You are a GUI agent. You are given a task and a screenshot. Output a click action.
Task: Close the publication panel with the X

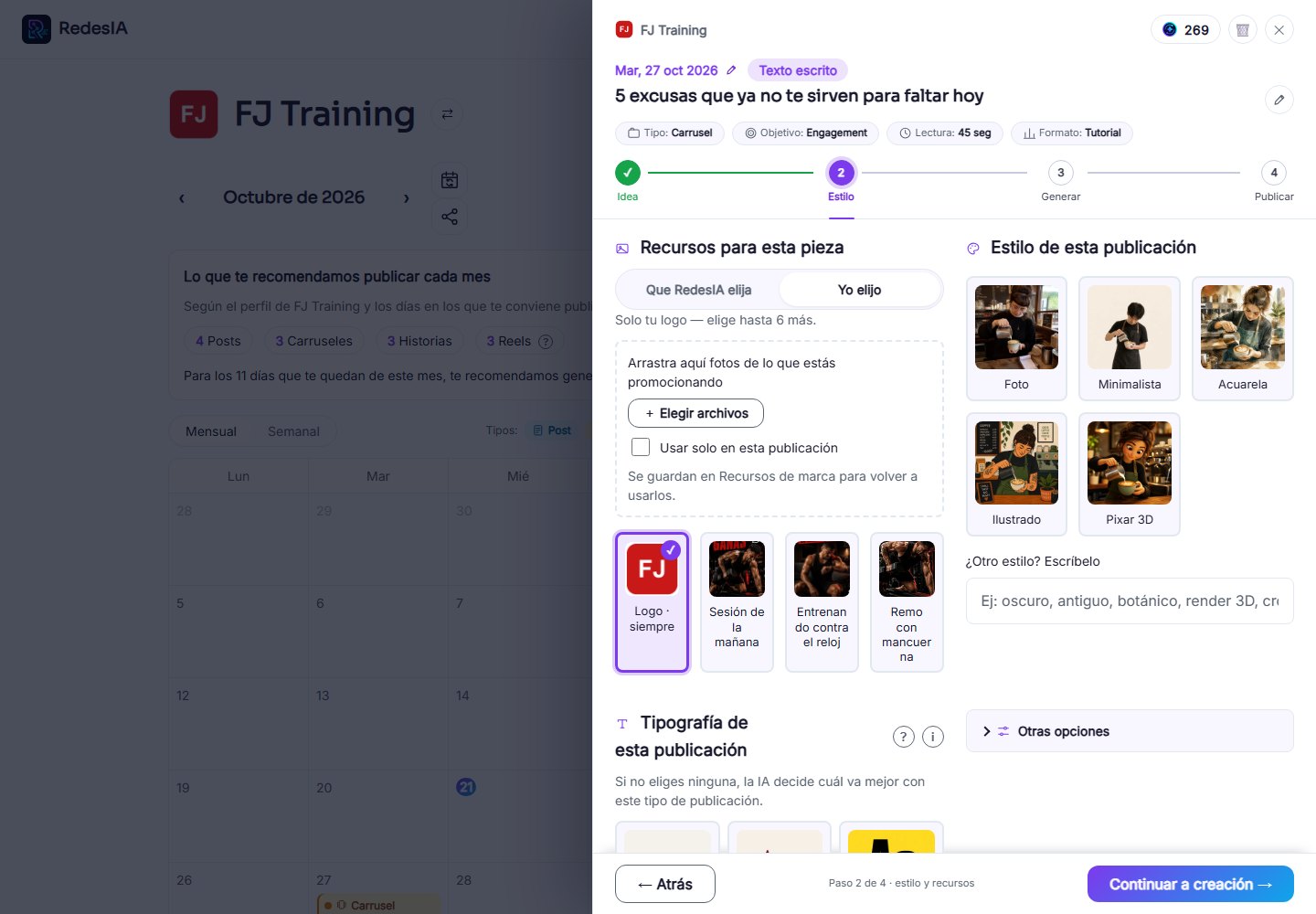click(1279, 30)
